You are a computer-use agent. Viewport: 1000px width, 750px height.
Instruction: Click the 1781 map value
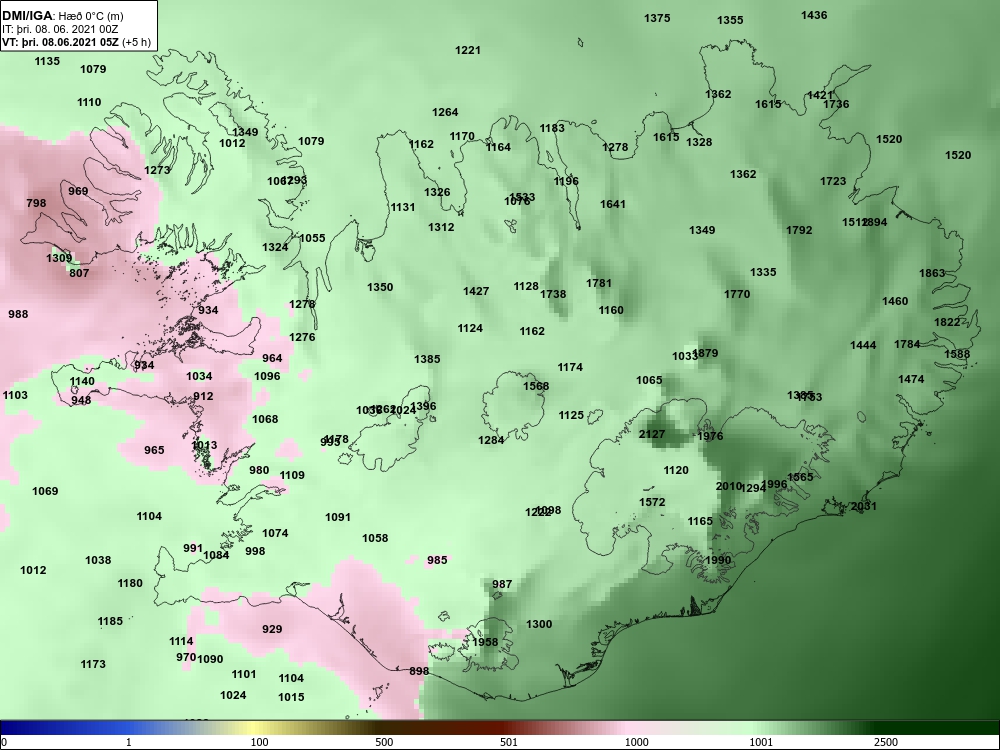pos(599,283)
